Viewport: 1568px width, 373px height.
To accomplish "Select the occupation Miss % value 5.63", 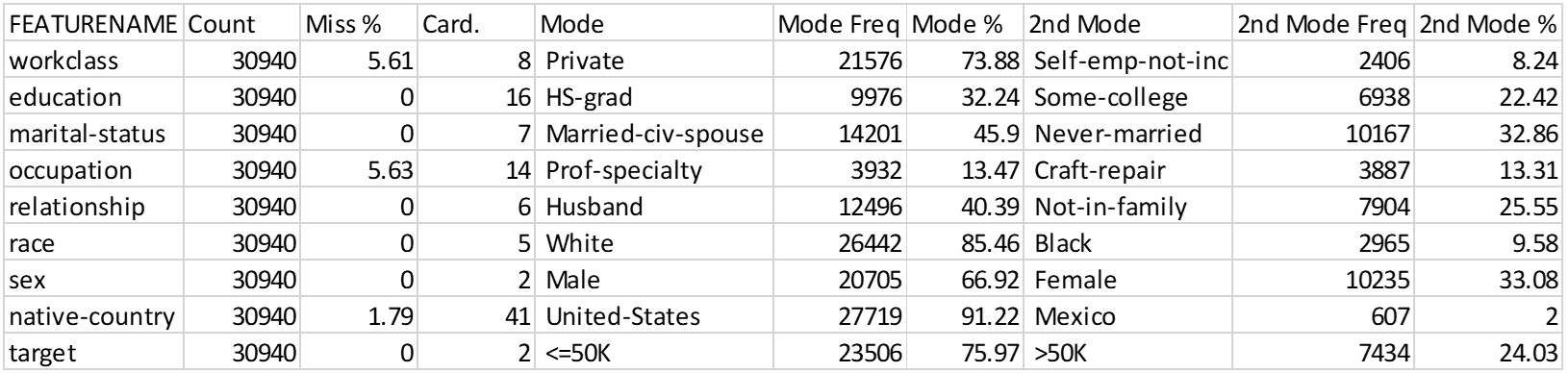I will [360, 170].
